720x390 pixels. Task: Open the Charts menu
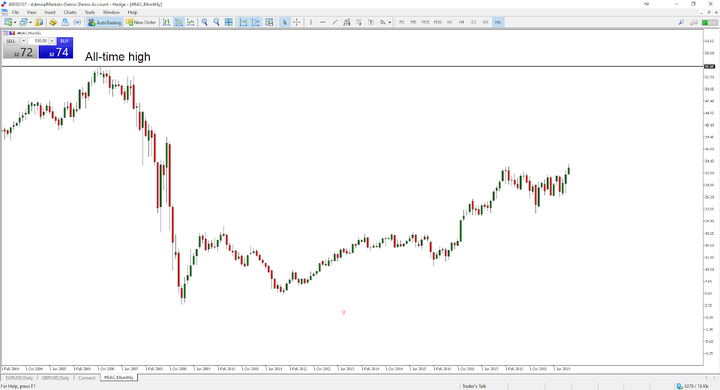70,12
